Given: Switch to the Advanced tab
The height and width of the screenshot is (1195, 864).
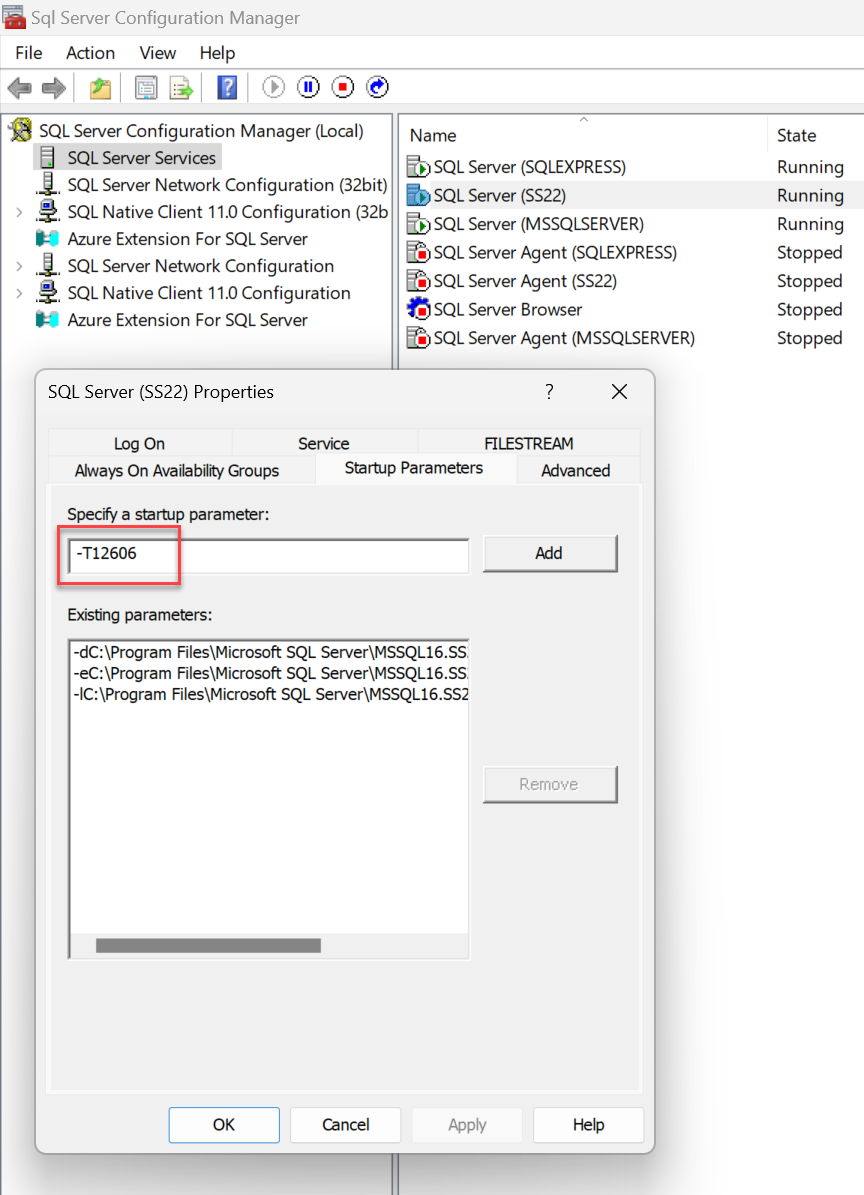Looking at the screenshot, I should tap(576, 470).
